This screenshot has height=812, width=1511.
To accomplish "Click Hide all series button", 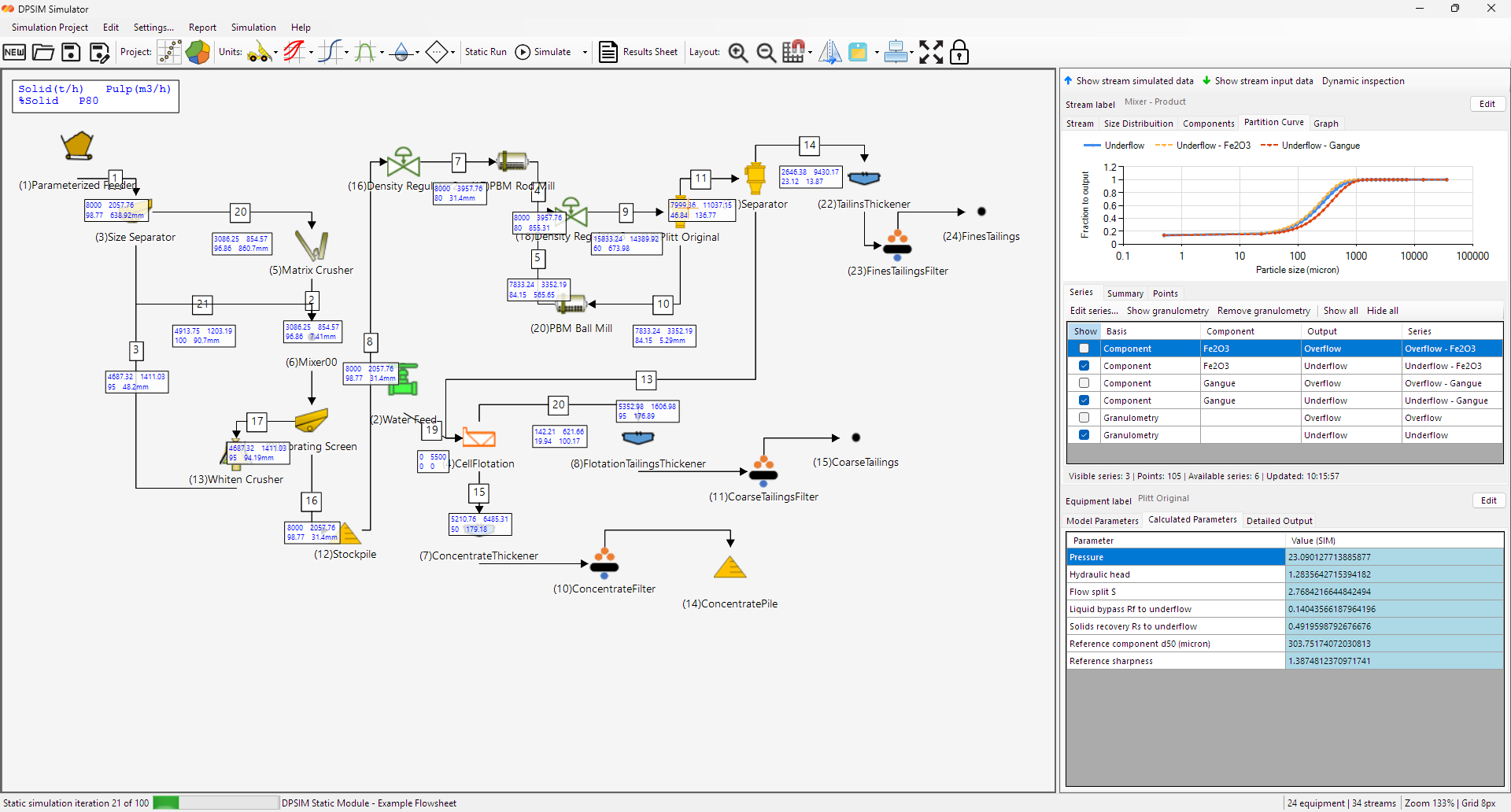I will [x=1383, y=311].
